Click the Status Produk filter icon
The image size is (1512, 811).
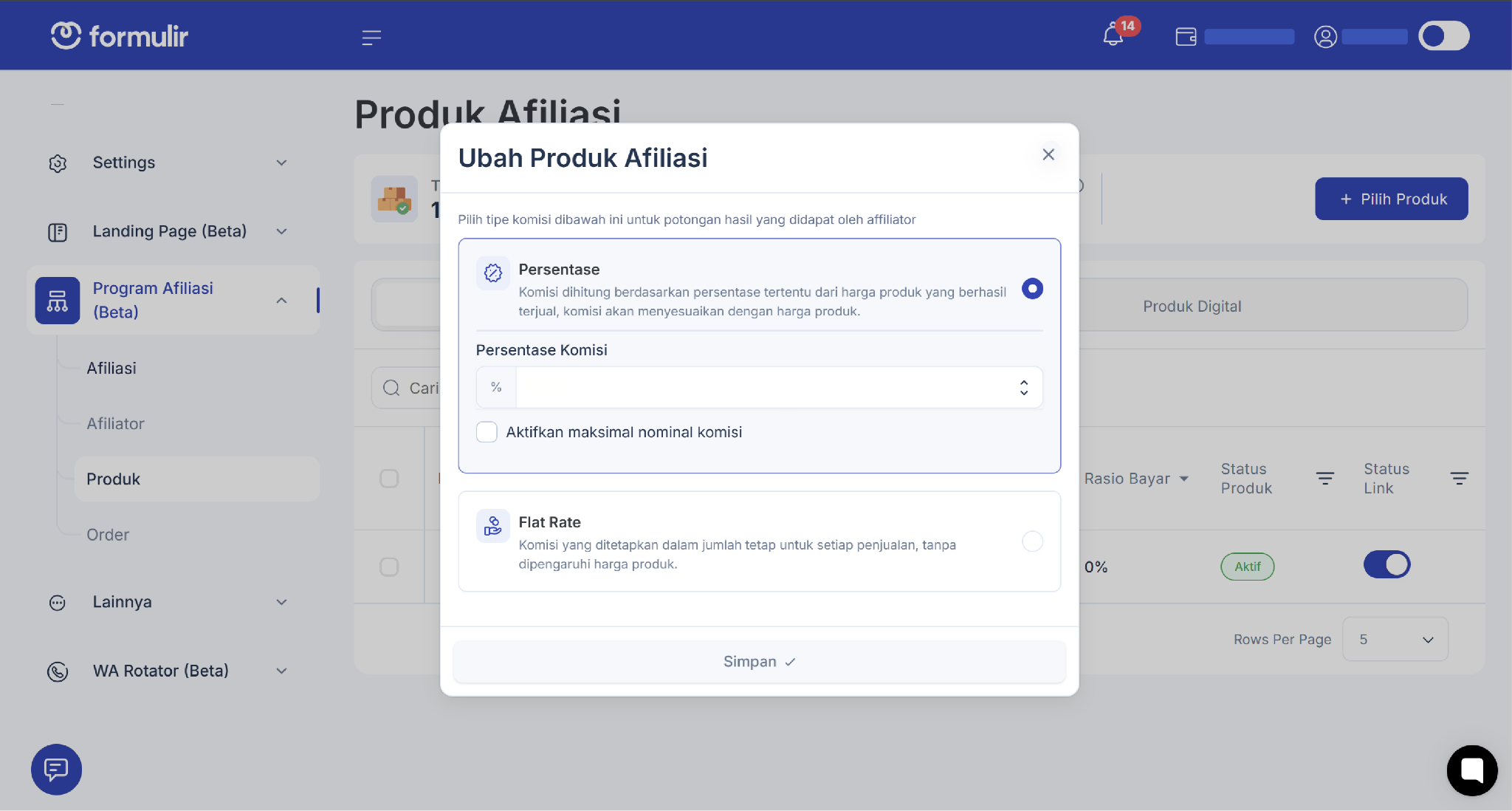coord(1325,479)
